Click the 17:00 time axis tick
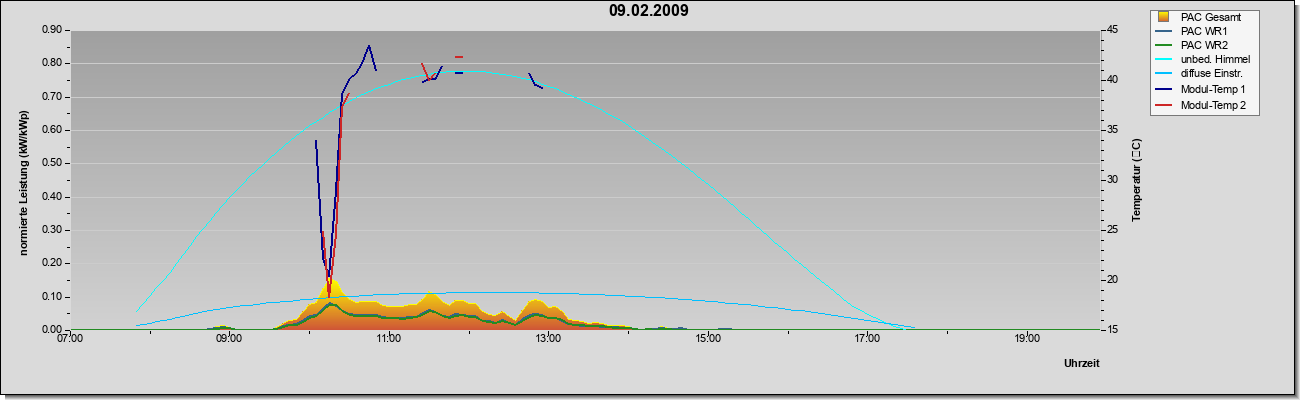 pos(867,340)
